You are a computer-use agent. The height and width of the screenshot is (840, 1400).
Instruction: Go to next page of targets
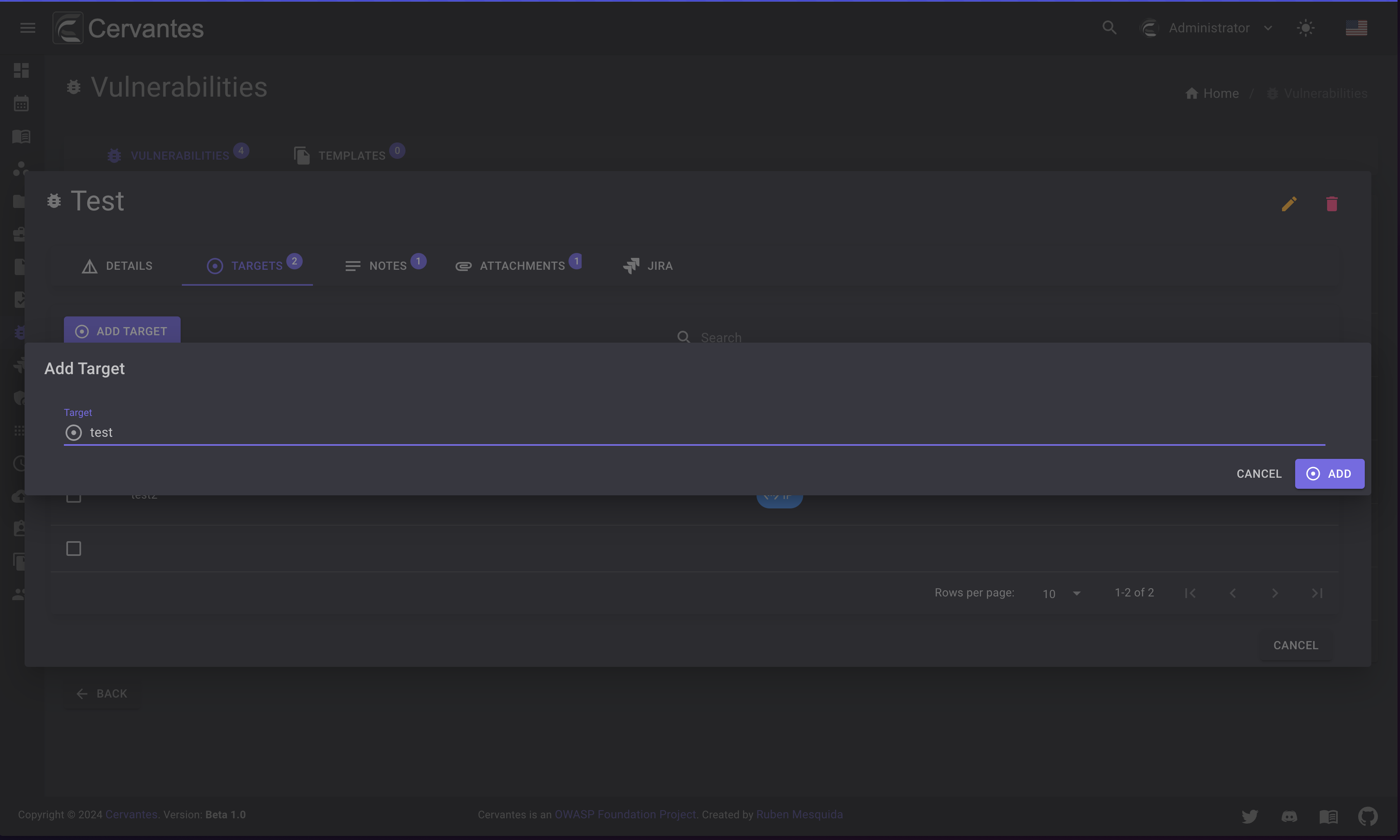point(1275,593)
